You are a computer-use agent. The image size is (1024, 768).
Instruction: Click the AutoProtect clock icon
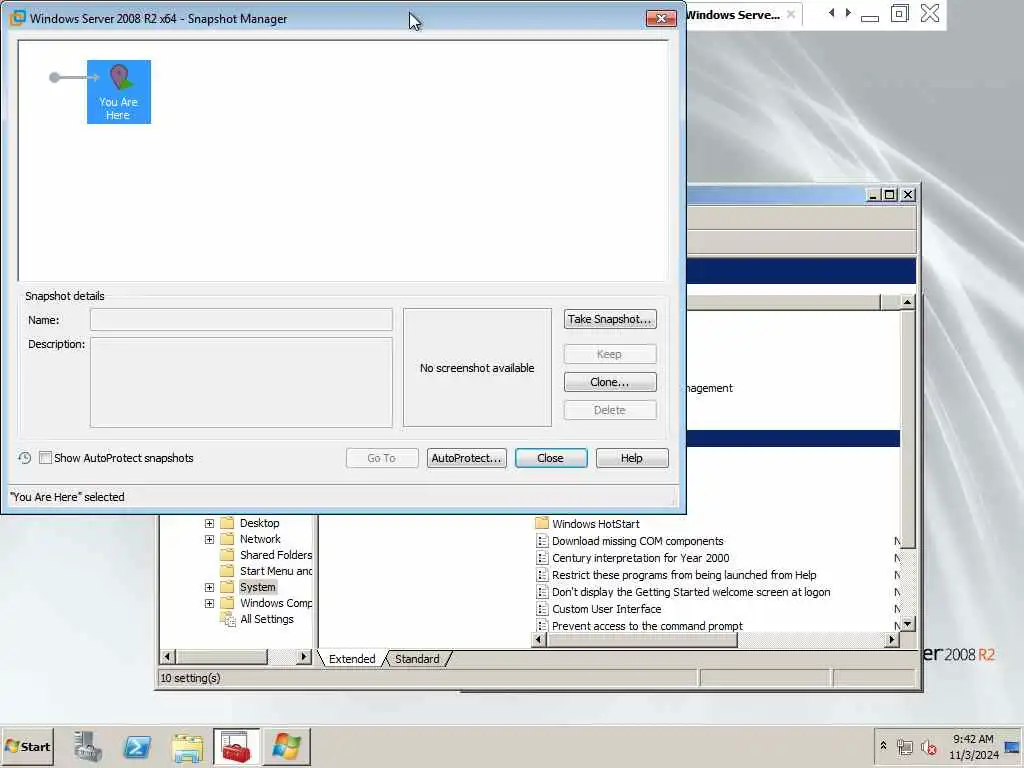coord(25,458)
